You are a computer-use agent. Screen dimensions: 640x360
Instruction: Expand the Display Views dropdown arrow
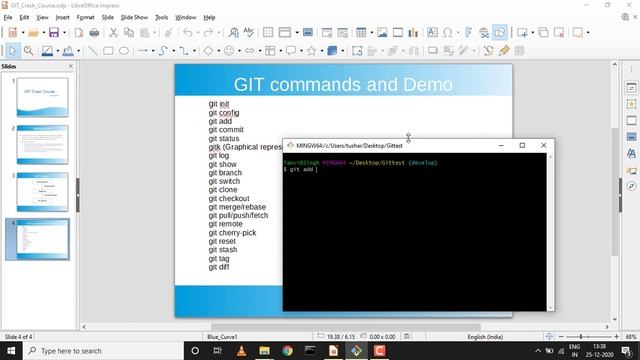click(x=297, y=33)
